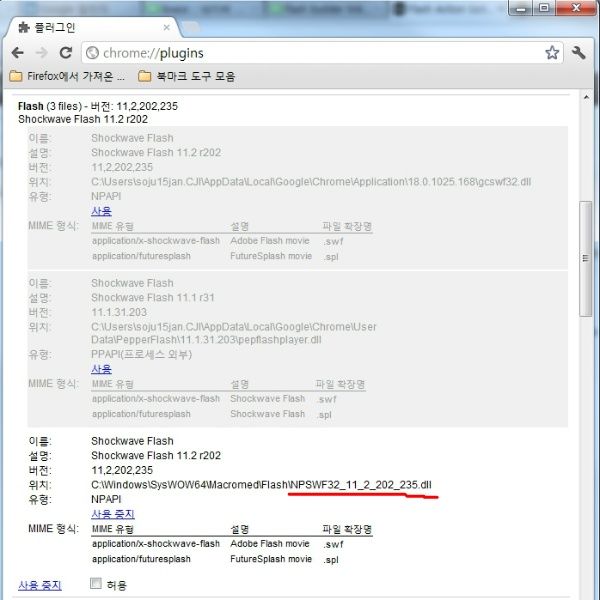Click the pepflashplayer.dll location path
The height and width of the screenshot is (600, 600).
233,333
